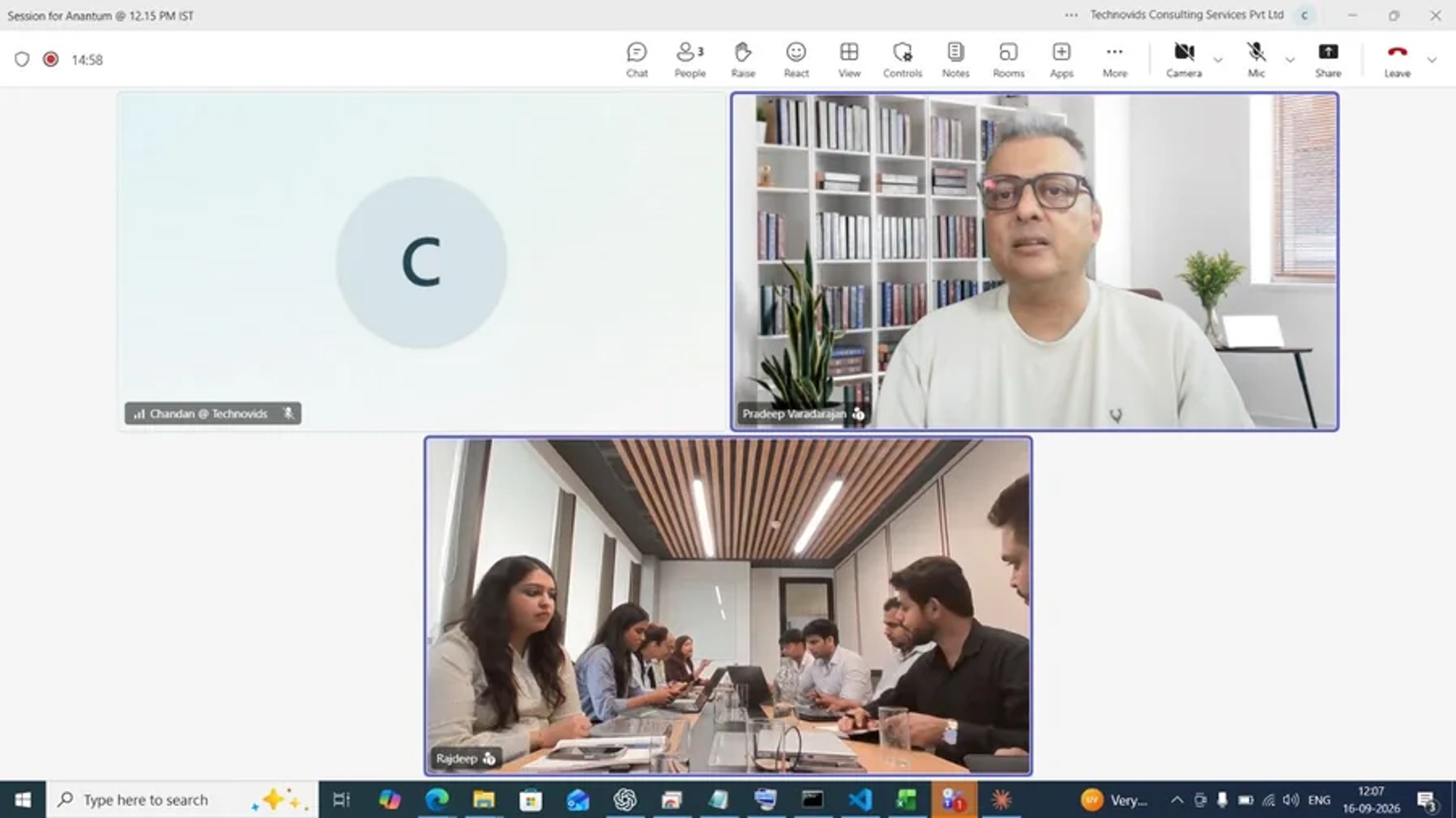
Task: Select Pradeep Varadarajan's video tile
Action: pyautogui.click(x=1034, y=261)
